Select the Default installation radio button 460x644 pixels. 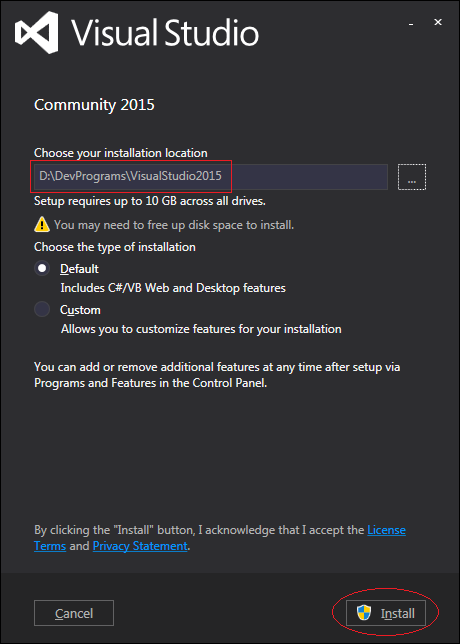[x=42, y=269]
